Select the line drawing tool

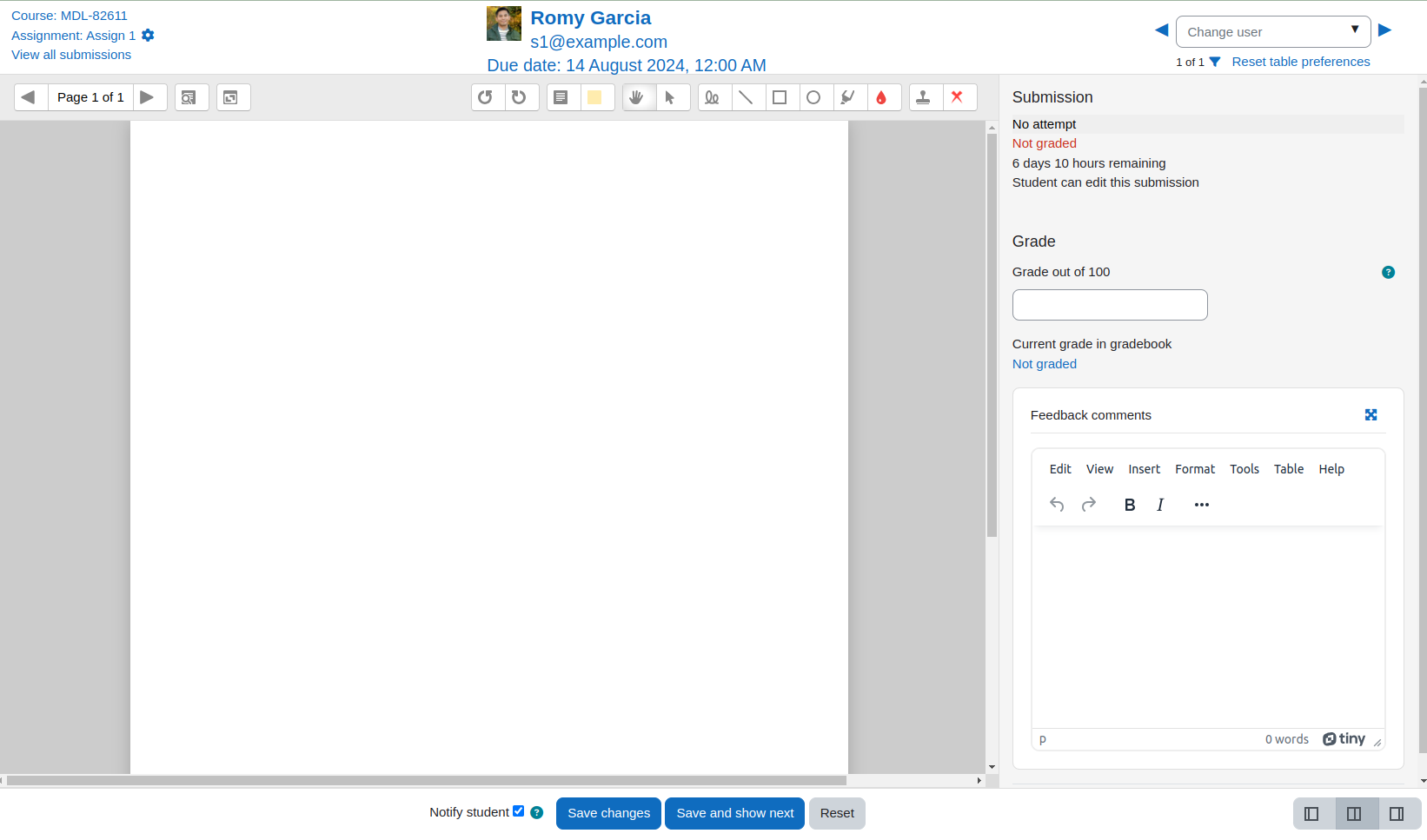tap(747, 97)
